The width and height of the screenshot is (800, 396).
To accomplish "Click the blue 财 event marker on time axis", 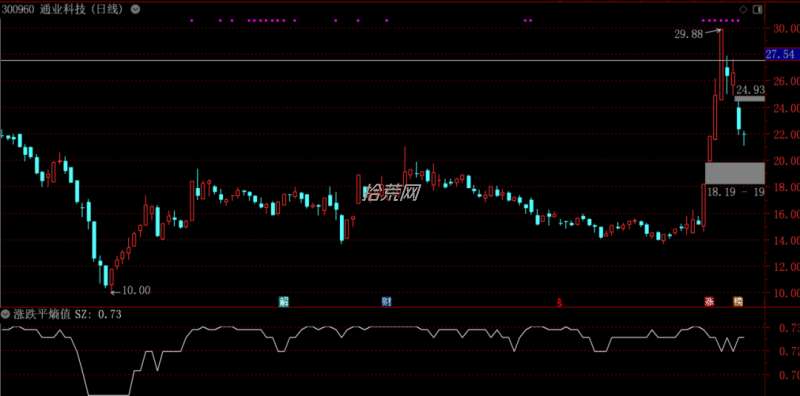I will point(387,301).
